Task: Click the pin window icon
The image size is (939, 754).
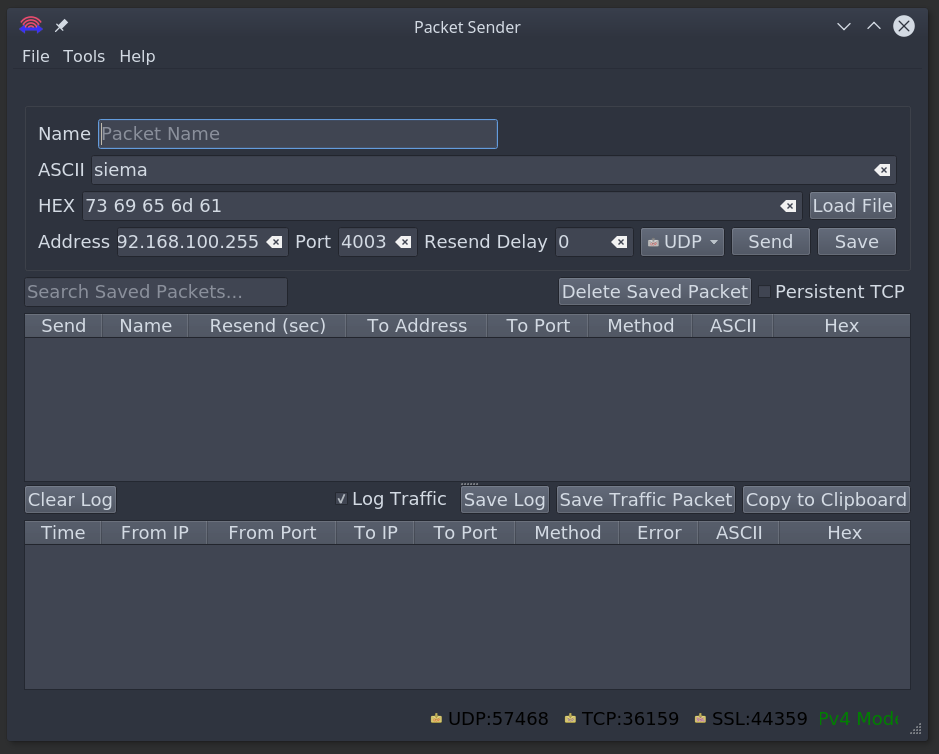Action: (x=61, y=26)
